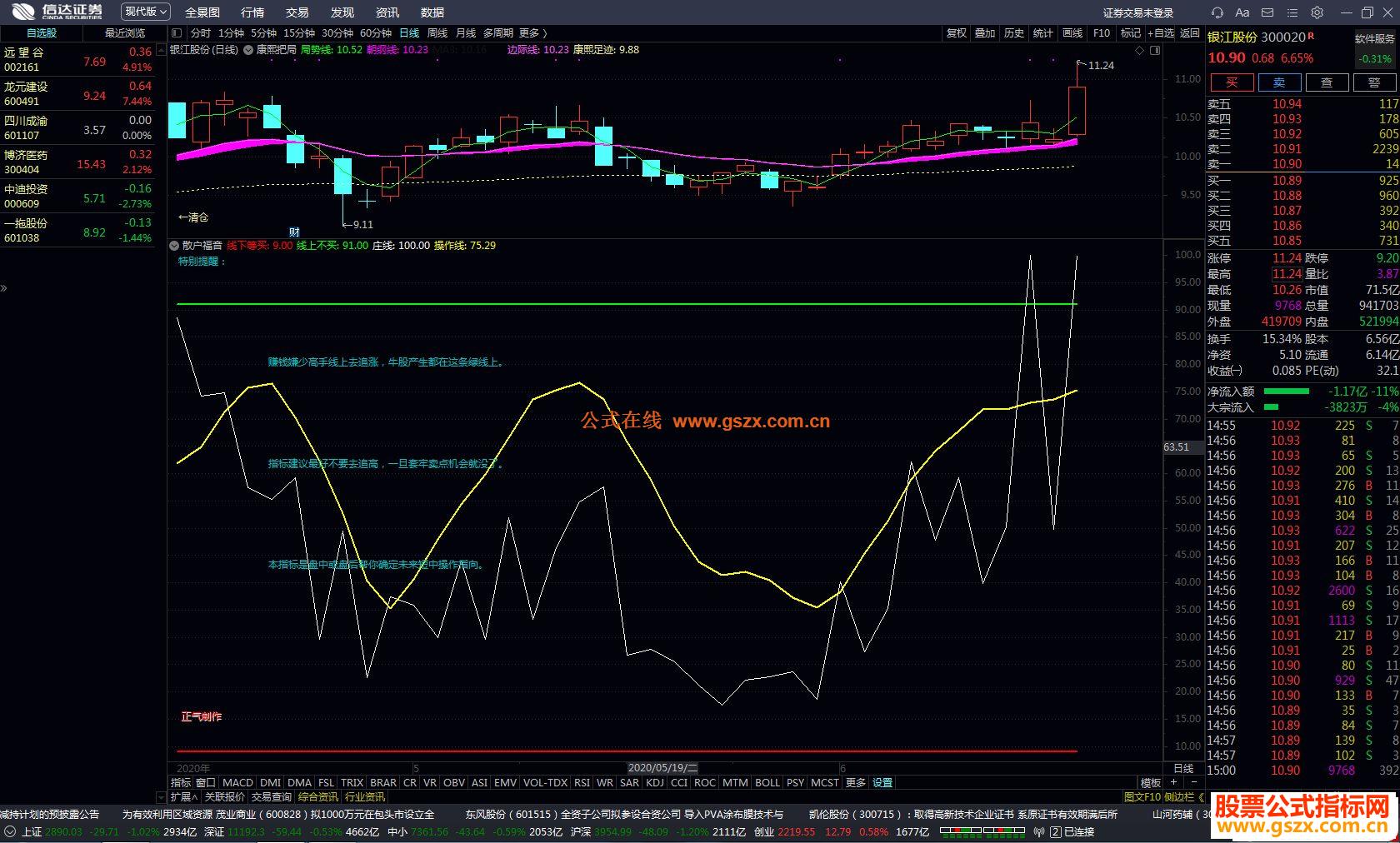
Task: Open 现代版 version dropdown
Action: coord(146,12)
